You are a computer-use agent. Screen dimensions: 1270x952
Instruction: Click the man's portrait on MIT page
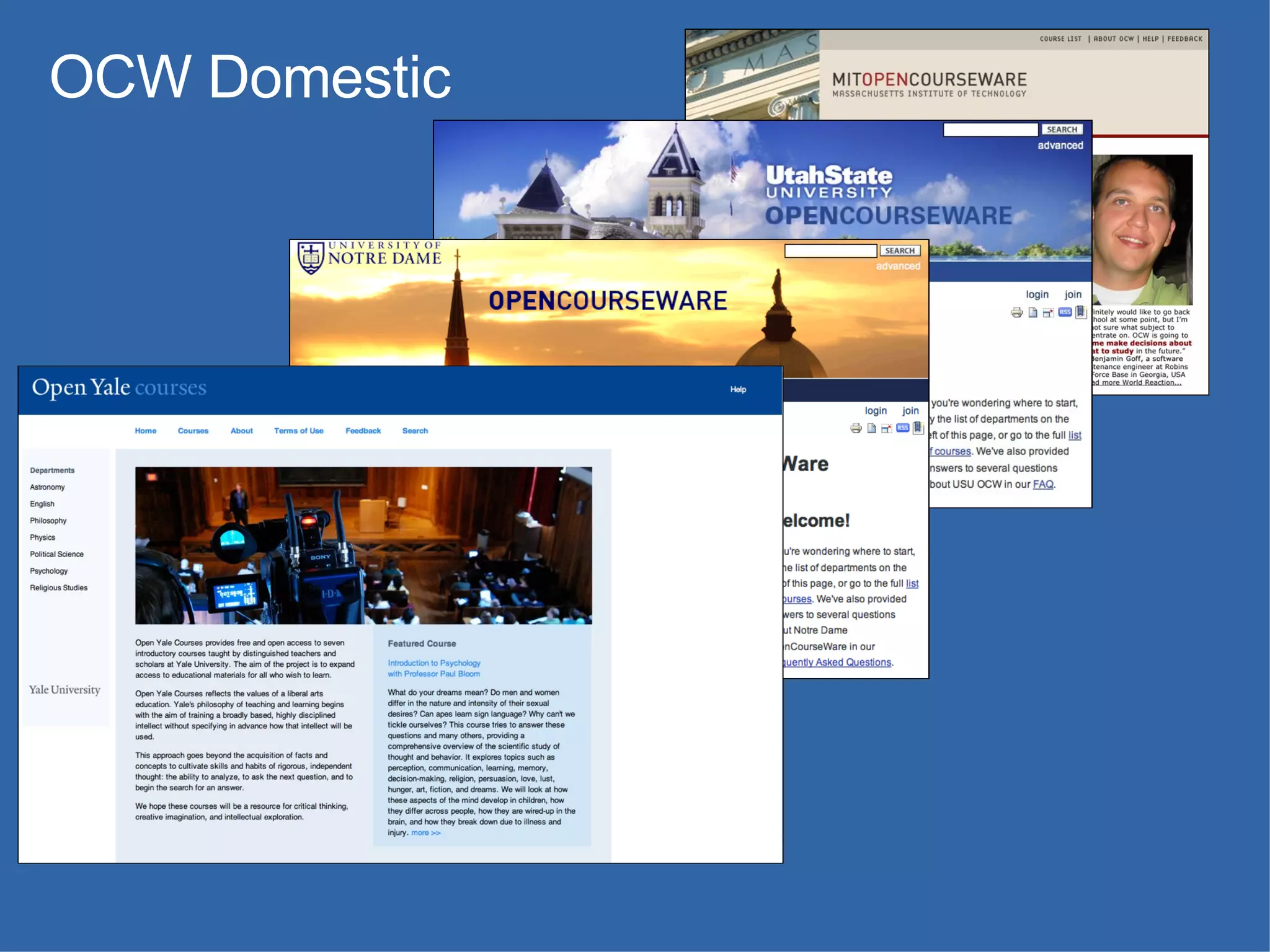(x=1142, y=230)
